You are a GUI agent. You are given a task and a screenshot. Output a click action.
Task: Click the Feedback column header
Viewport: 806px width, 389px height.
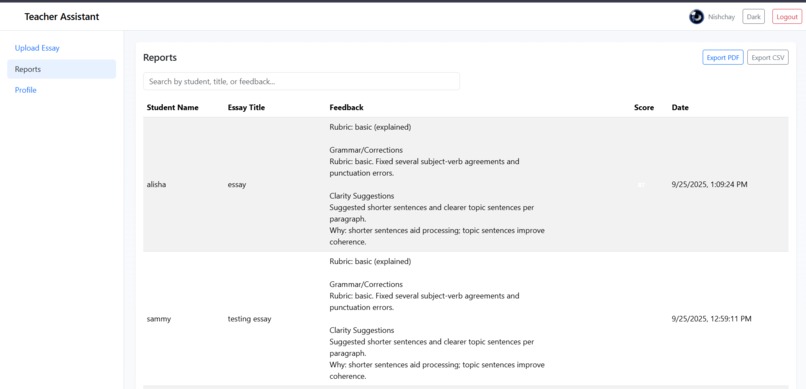pos(346,107)
